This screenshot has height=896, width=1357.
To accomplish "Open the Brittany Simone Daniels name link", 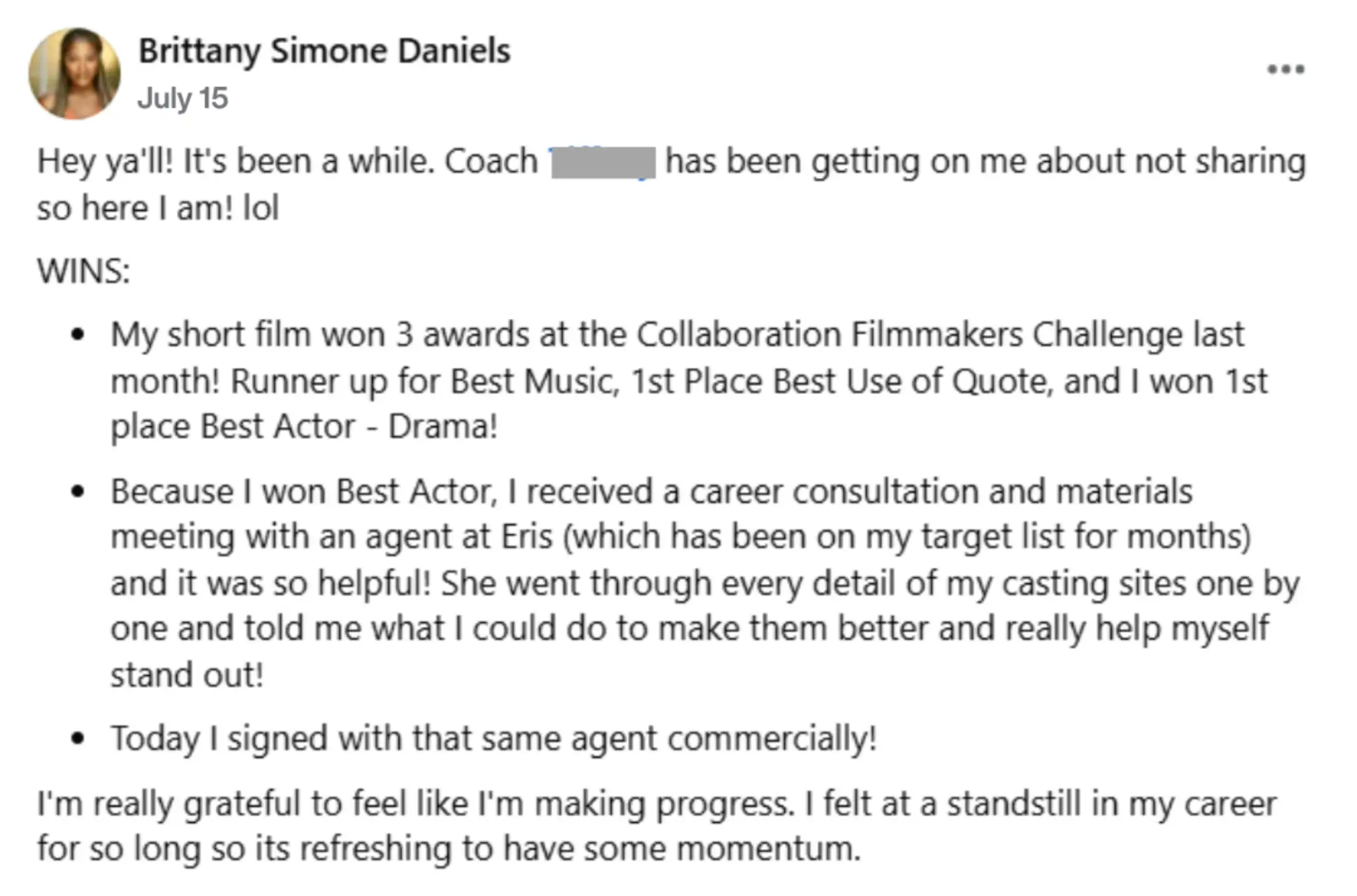I will point(324,51).
